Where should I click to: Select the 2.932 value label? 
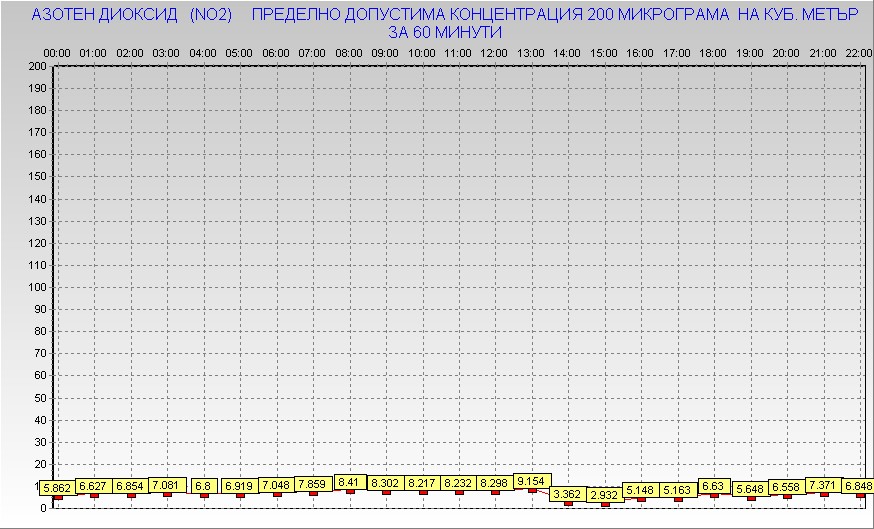[x=603, y=495]
